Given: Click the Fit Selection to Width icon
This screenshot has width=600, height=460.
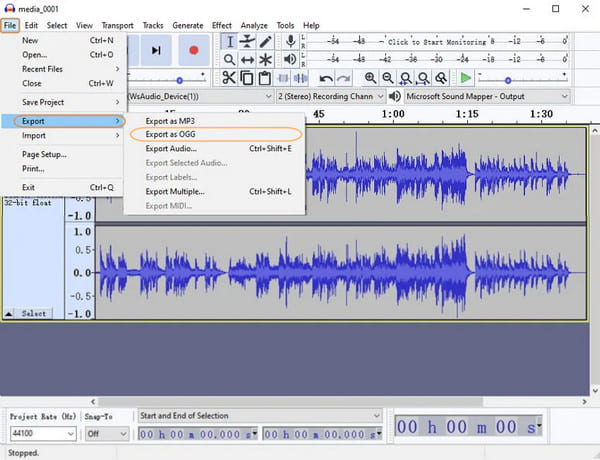Looking at the screenshot, I should [406, 78].
